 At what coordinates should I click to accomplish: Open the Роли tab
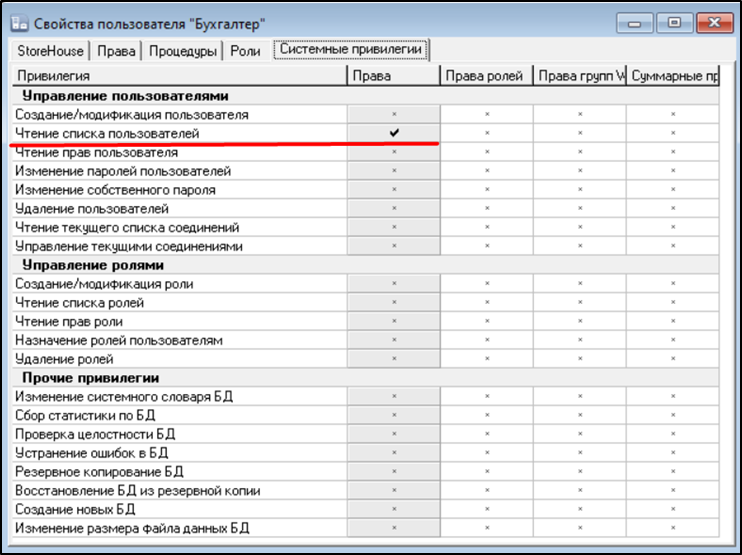pyautogui.click(x=246, y=51)
